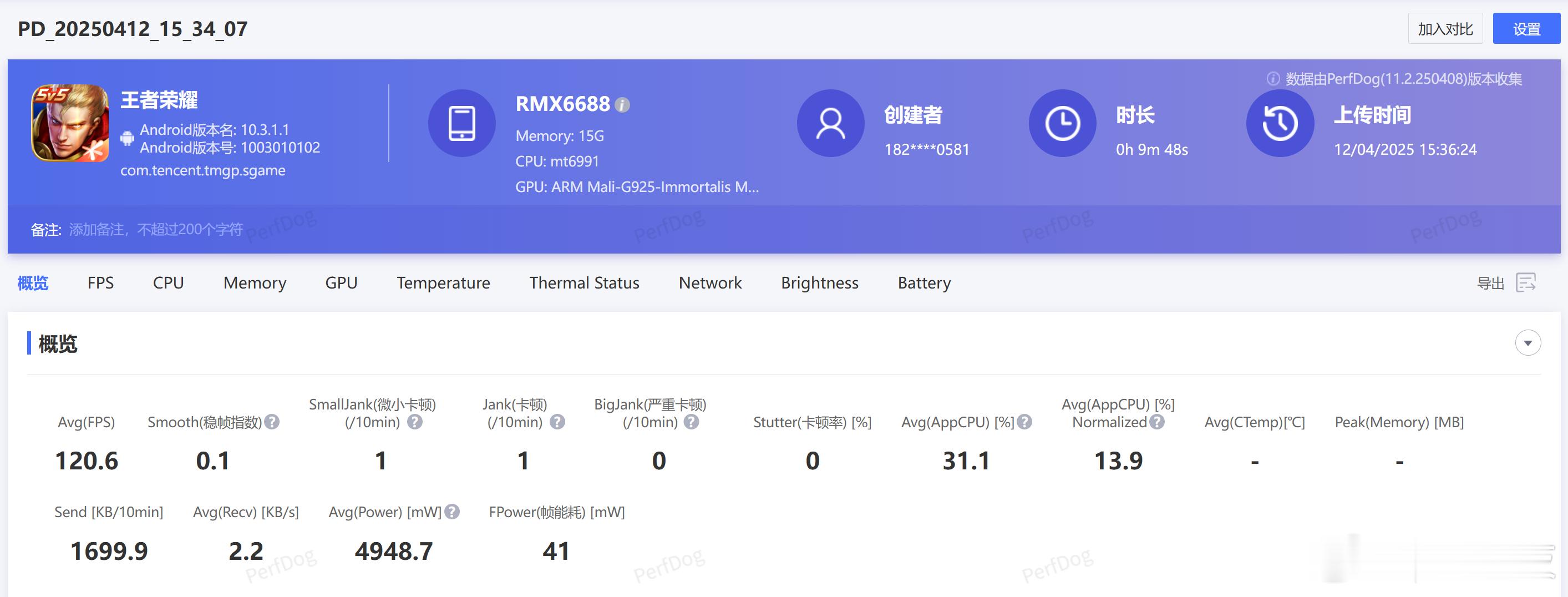Open help icon next to Avg(AppCPU) [%]
The image size is (1568, 597).
click(x=1024, y=422)
